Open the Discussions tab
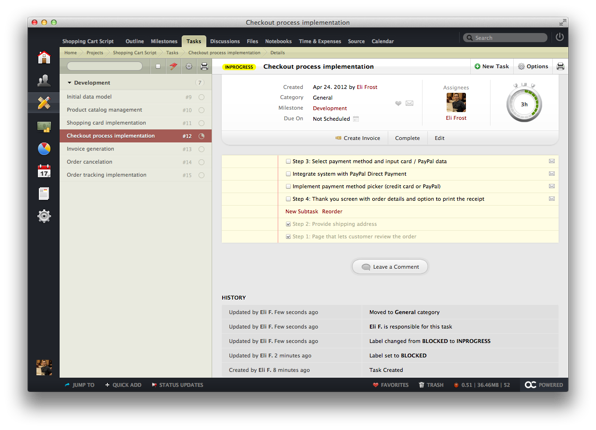Image resolution: width=596 pixels, height=430 pixels. [x=225, y=41]
